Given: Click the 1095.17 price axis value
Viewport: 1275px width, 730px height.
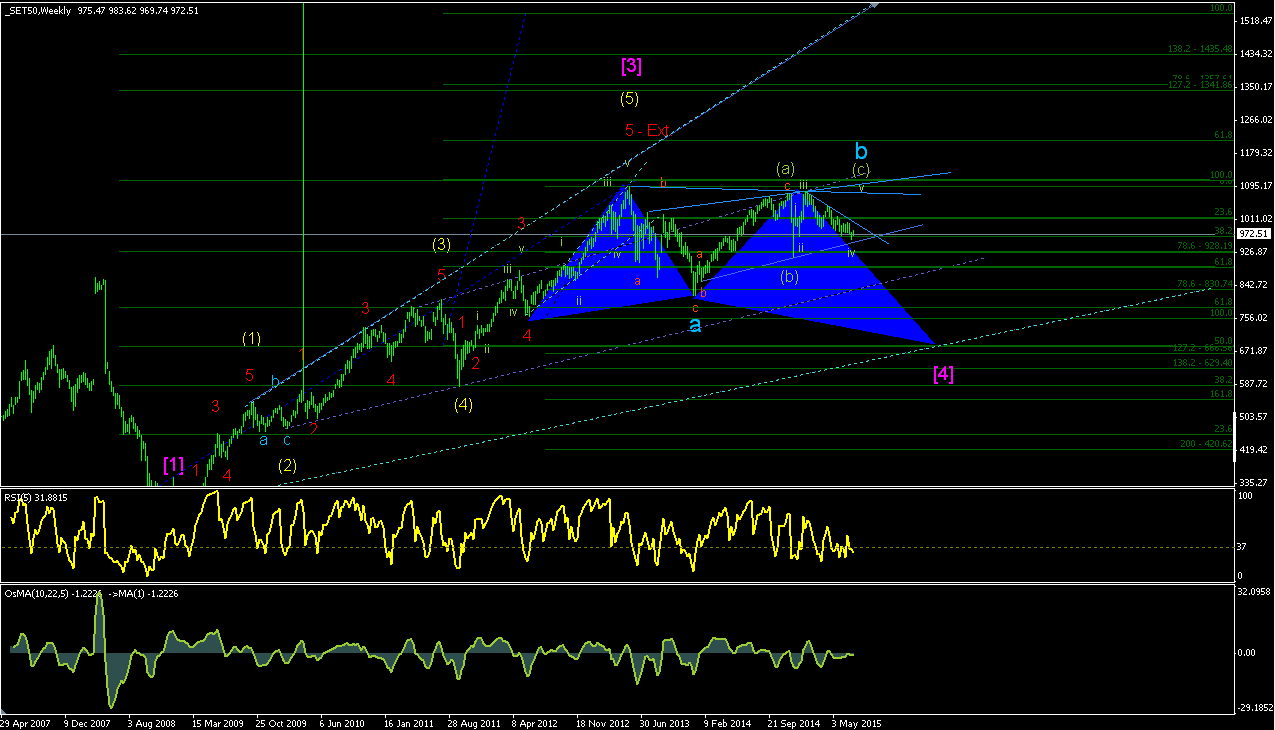Looking at the screenshot, I should pyautogui.click(x=1254, y=186).
